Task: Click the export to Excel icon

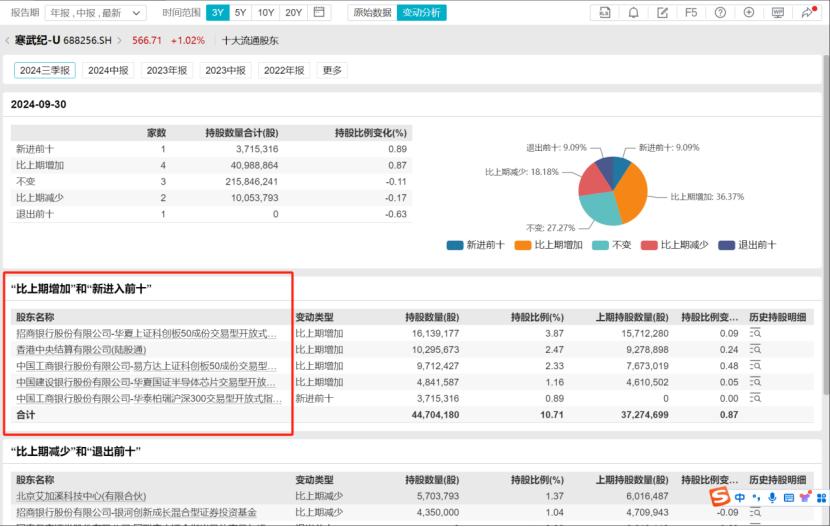Action: [x=605, y=12]
